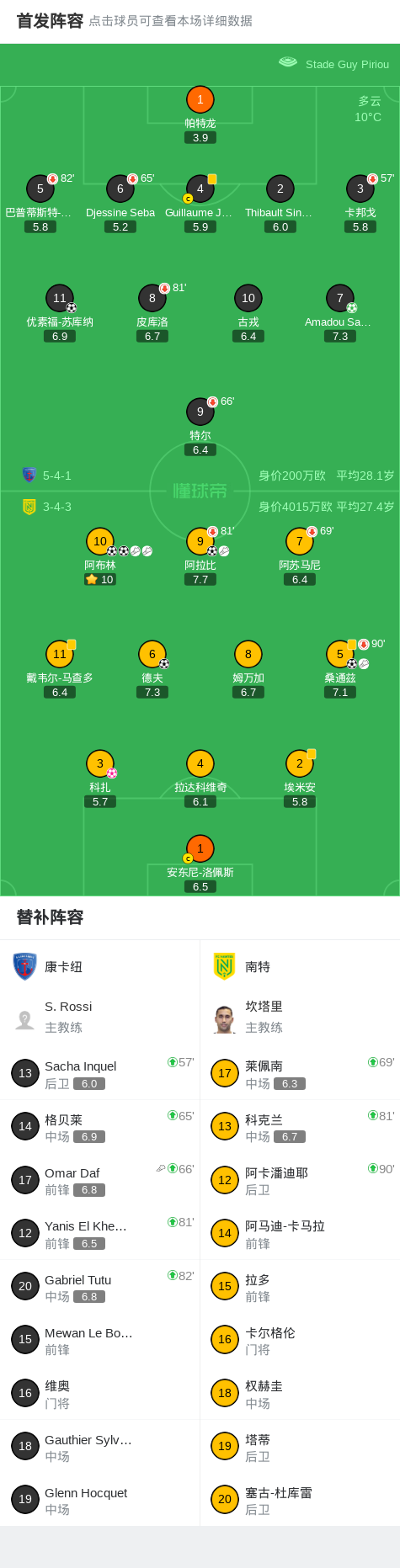The height and width of the screenshot is (1568, 400).
Task: Open goalkeeper 帕特龙 number 1 jersey
Action: pos(200,99)
